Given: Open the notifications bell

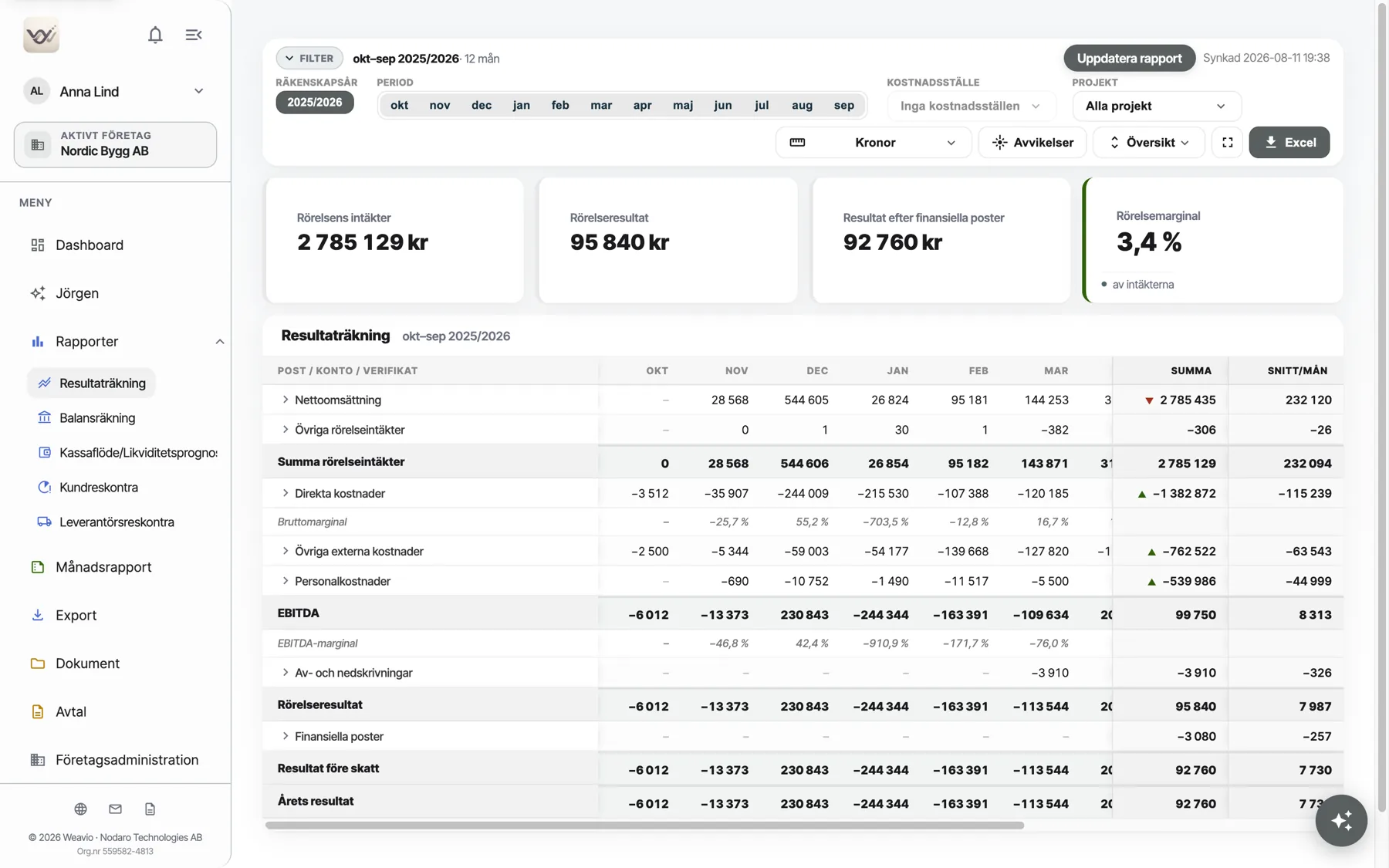Looking at the screenshot, I should [155, 35].
